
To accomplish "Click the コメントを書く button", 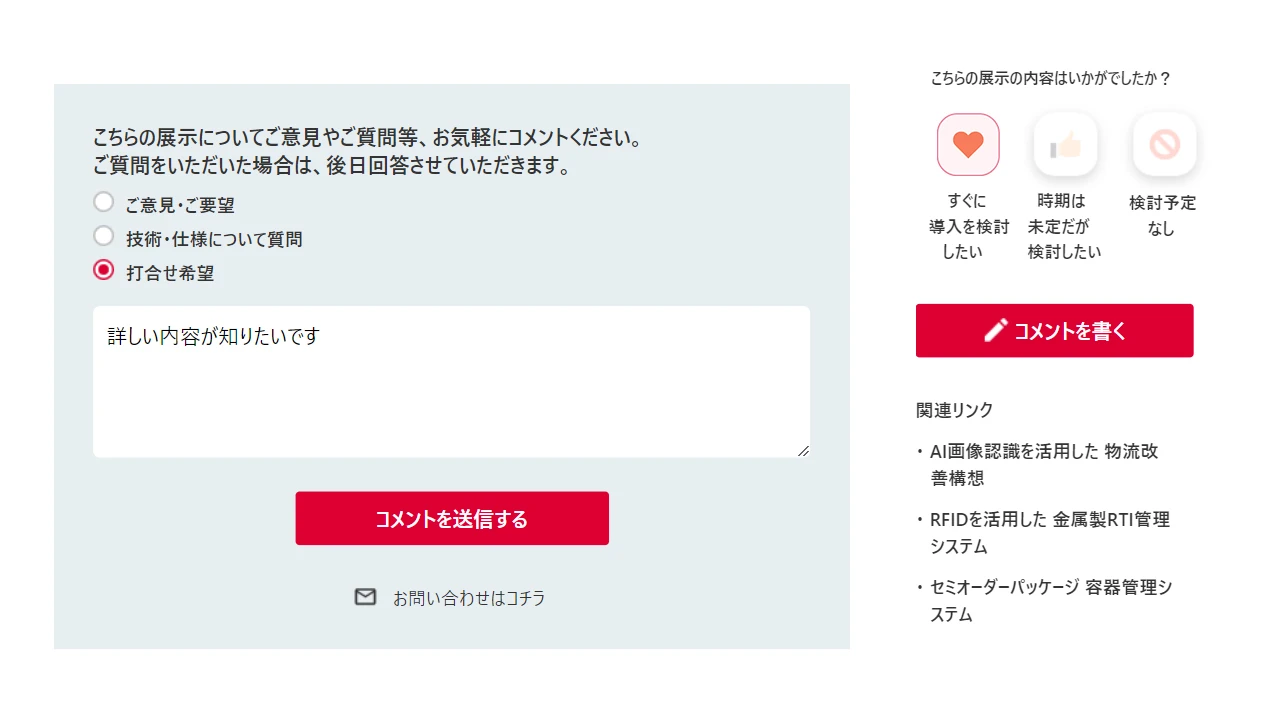I will click(x=1054, y=331).
